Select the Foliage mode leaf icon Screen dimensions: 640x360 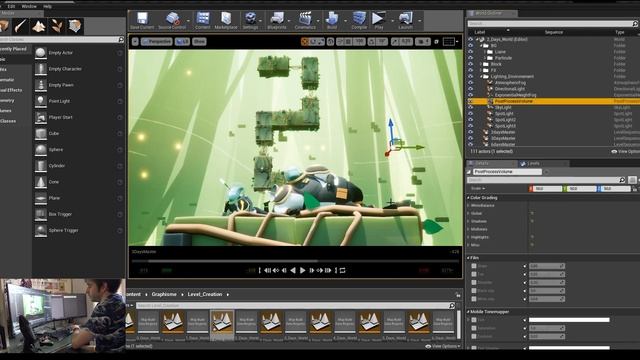coord(57,26)
